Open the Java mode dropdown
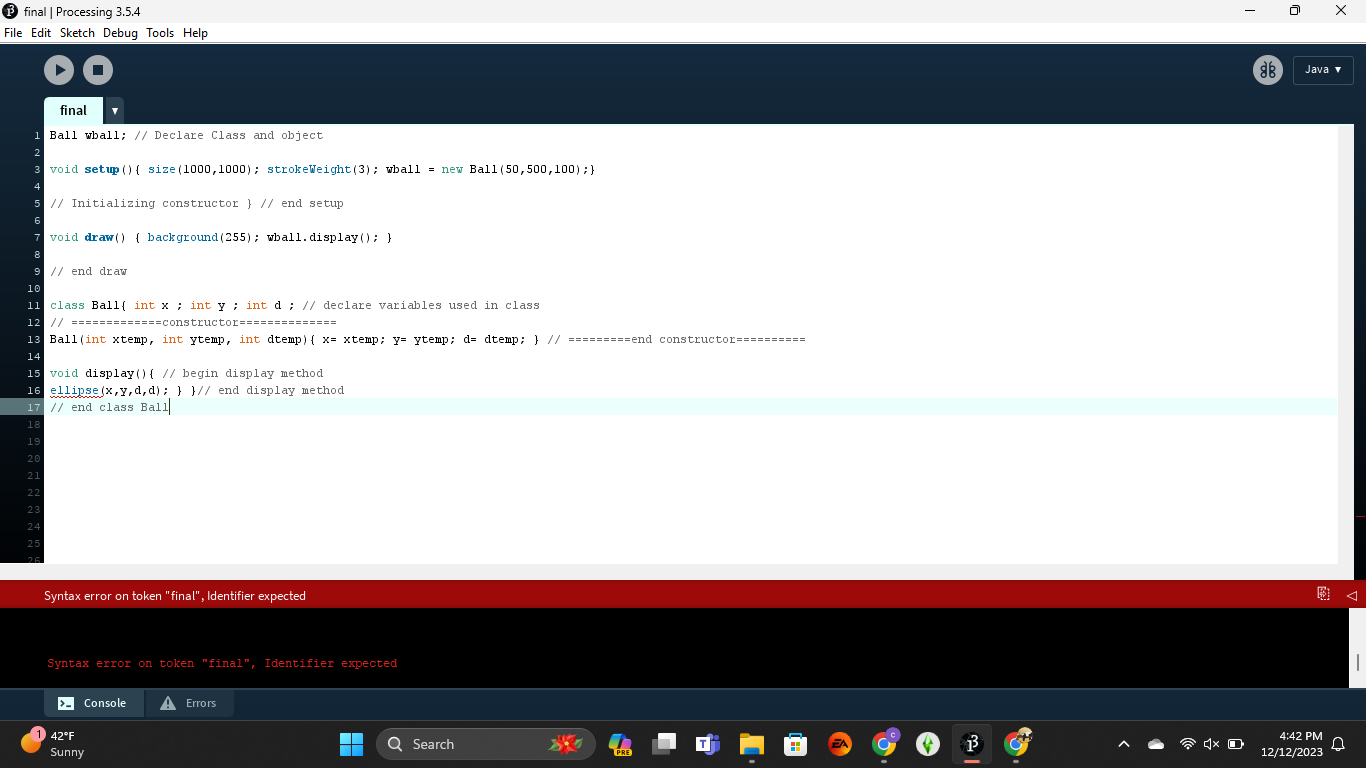The image size is (1366, 768). (1322, 70)
